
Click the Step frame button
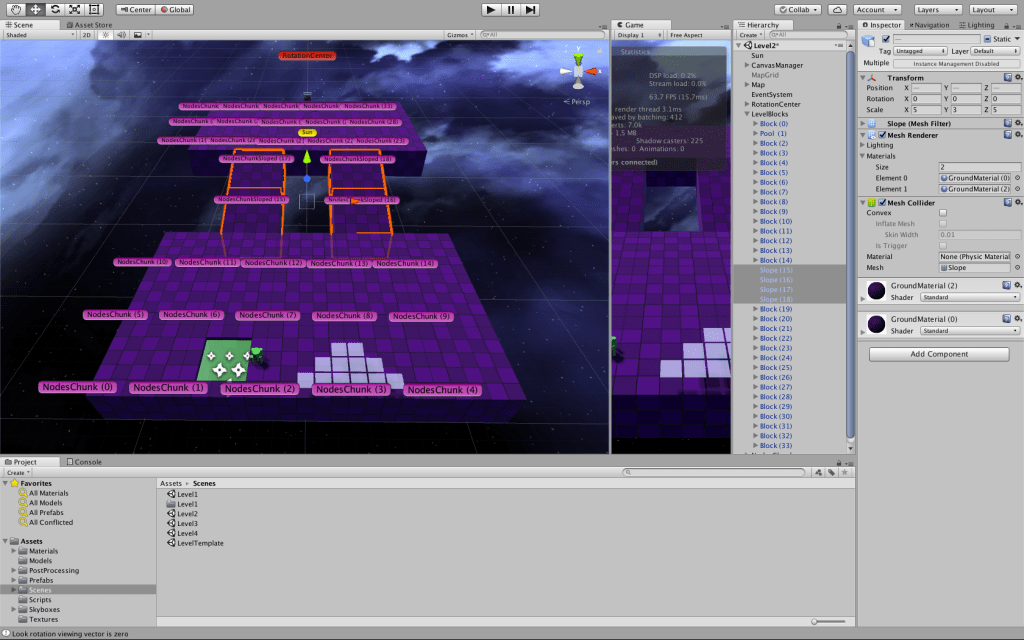click(531, 9)
